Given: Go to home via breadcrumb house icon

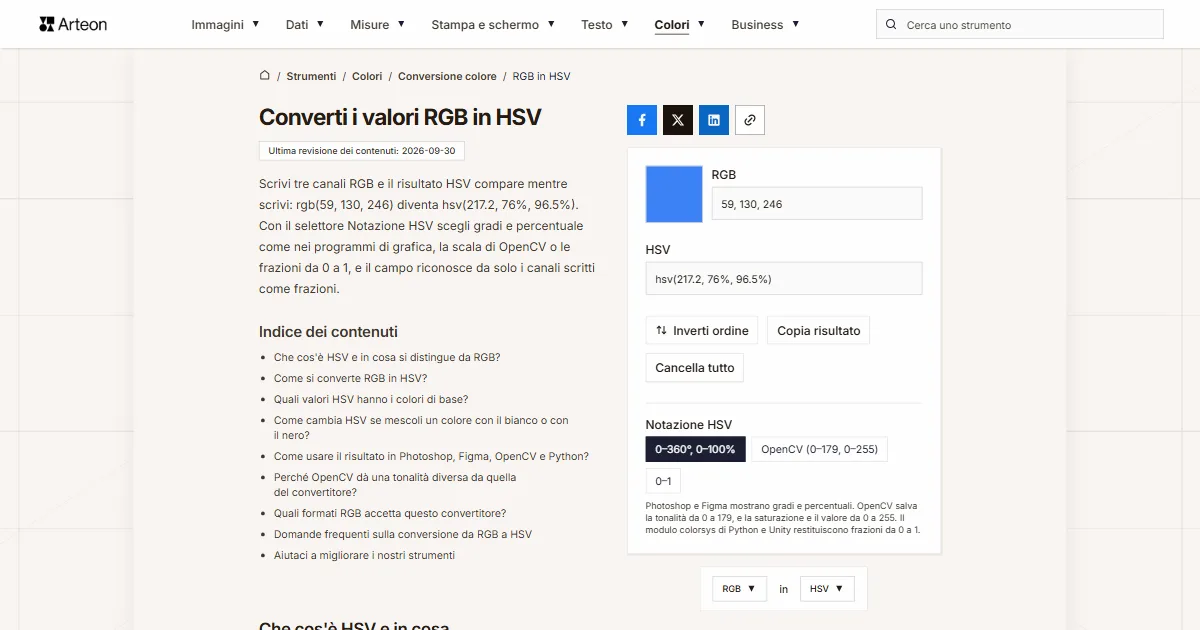Looking at the screenshot, I should click(265, 75).
